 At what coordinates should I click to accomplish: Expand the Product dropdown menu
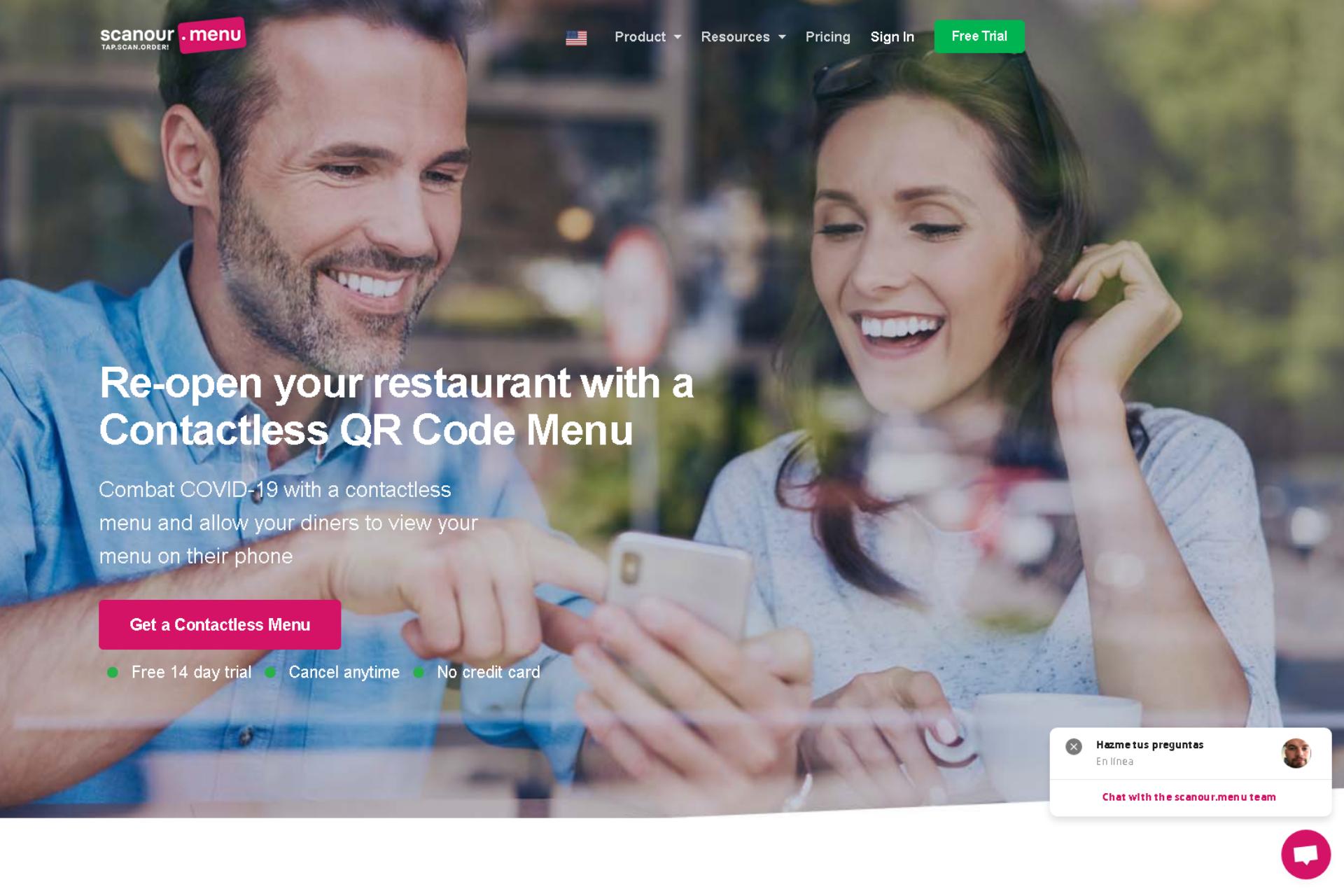click(x=646, y=37)
